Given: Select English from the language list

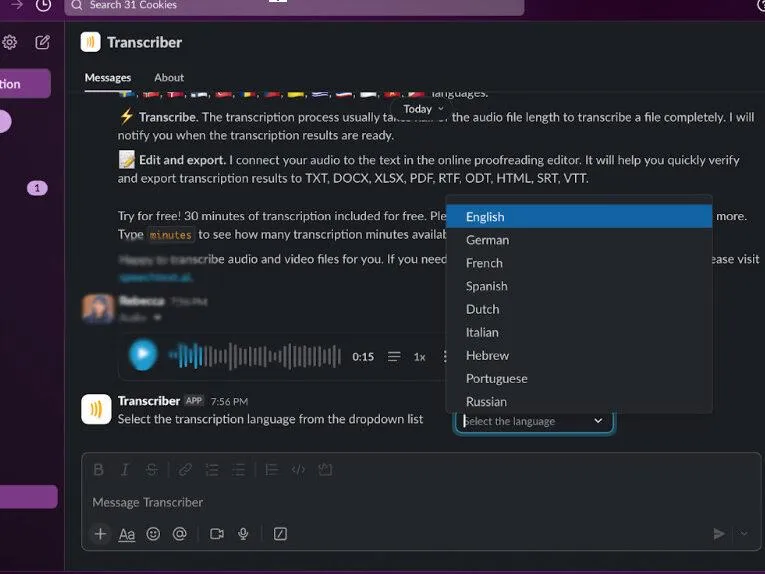Looking at the screenshot, I should click(579, 217).
